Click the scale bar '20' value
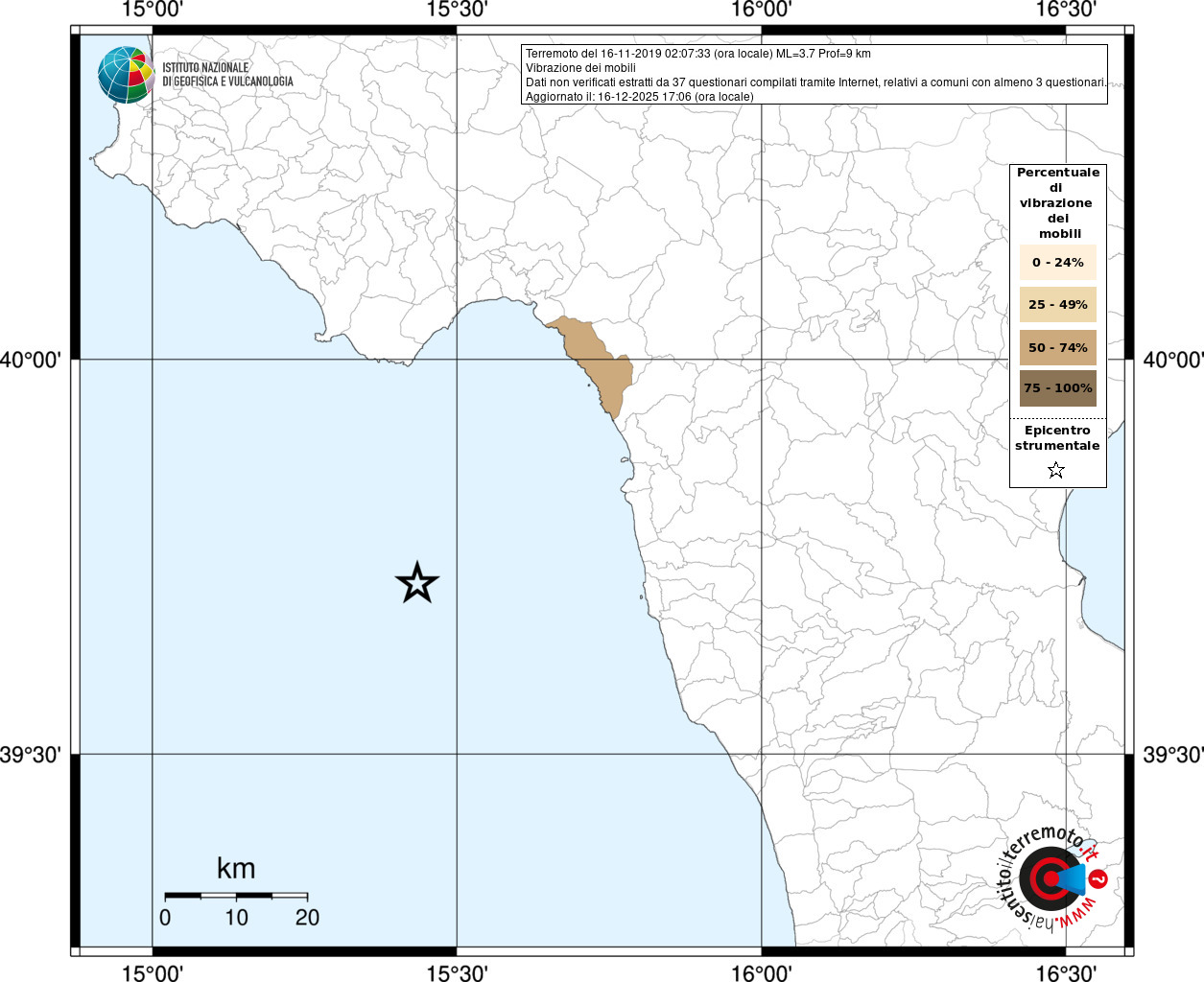The image size is (1204, 982). click(x=307, y=918)
